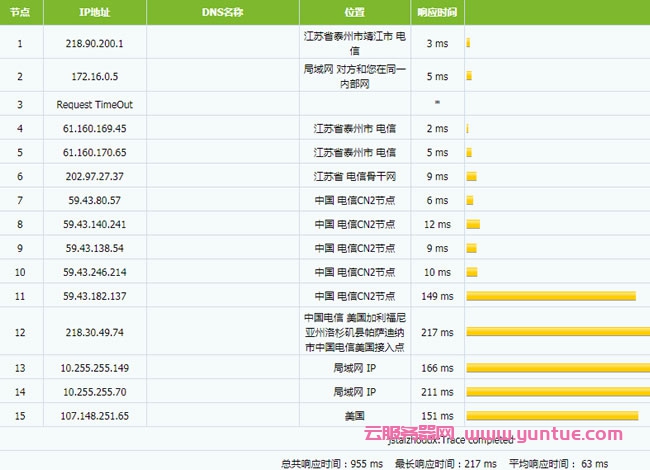This screenshot has width=650, height=470.
Task: Select the DNS名称 column header
Action: pyautogui.click(x=222, y=12)
